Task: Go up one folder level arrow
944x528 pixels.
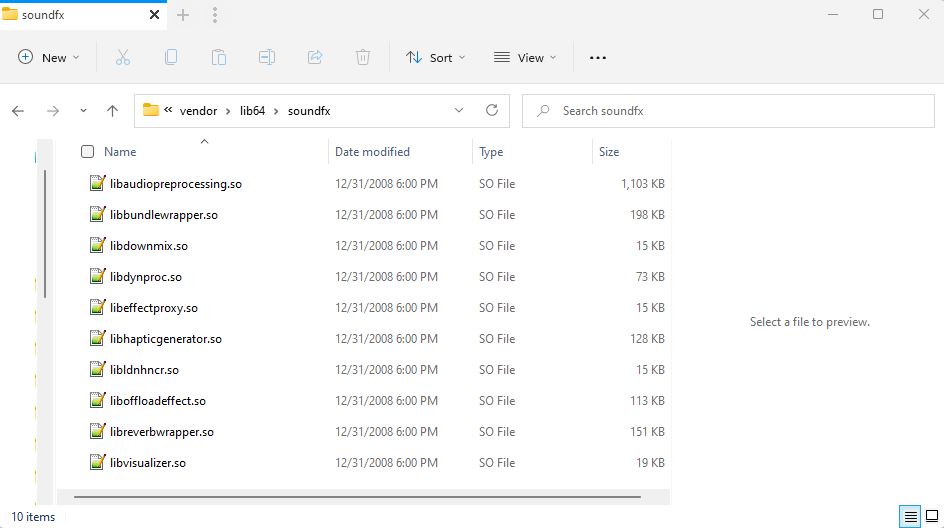Action: 113,111
